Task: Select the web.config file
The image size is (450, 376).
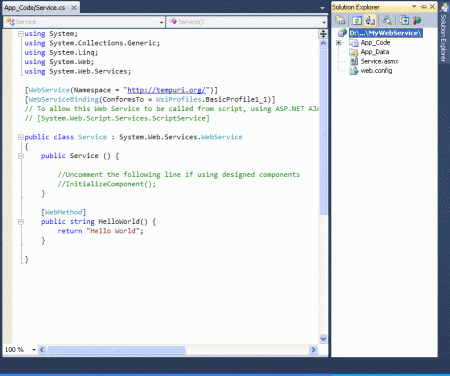Action: (x=376, y=71)
